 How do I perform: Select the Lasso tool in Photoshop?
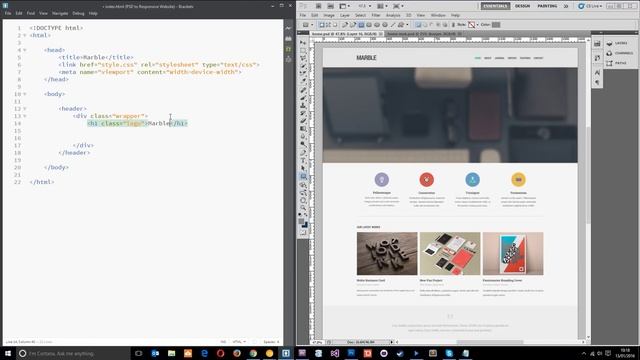303,58
